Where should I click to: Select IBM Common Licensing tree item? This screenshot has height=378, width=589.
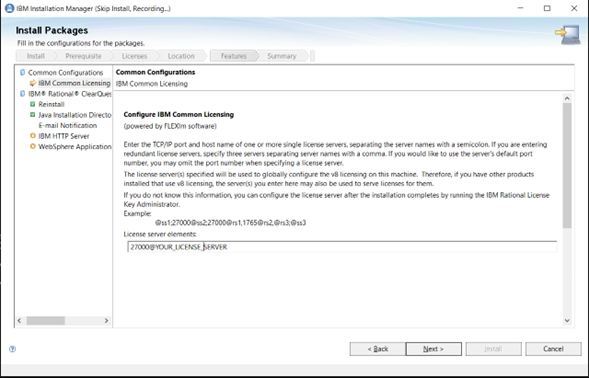coord(74,83)
